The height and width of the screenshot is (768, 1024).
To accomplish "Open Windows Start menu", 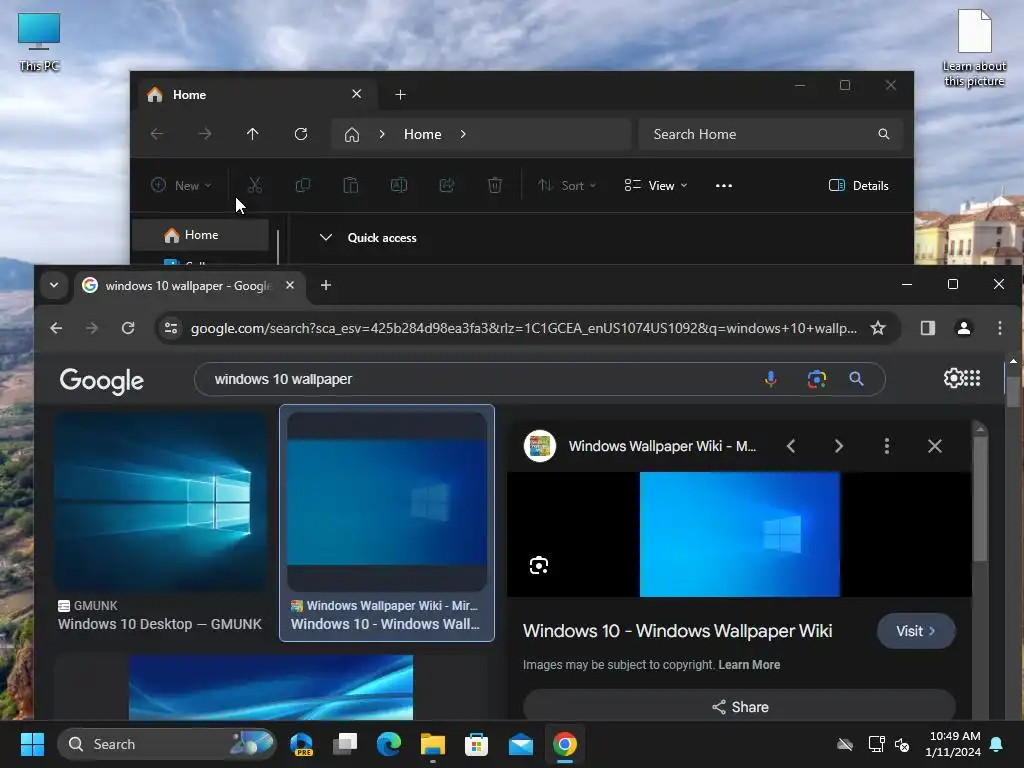I will [32, 744].
